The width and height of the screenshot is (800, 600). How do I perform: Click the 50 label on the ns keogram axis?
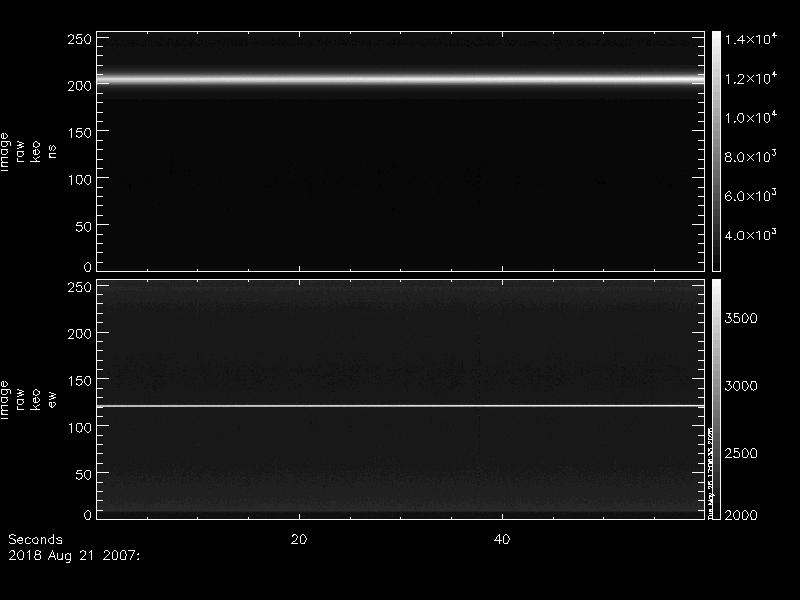tap(84, 227)
